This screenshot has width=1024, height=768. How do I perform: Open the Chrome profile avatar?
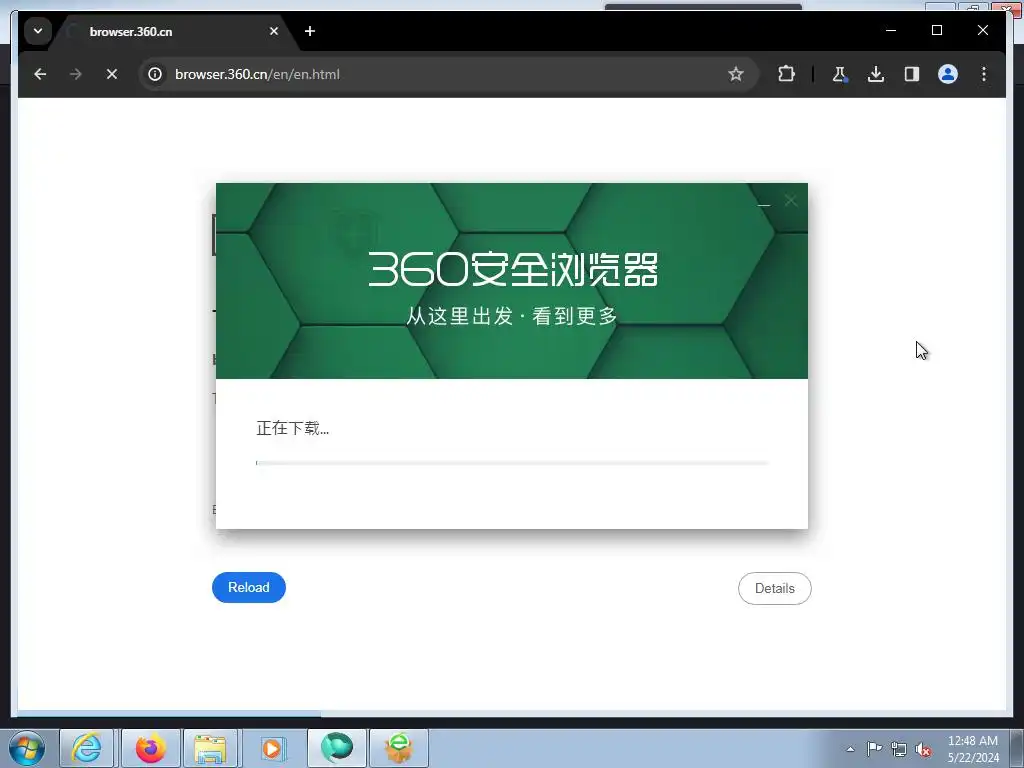click(948, 74)
